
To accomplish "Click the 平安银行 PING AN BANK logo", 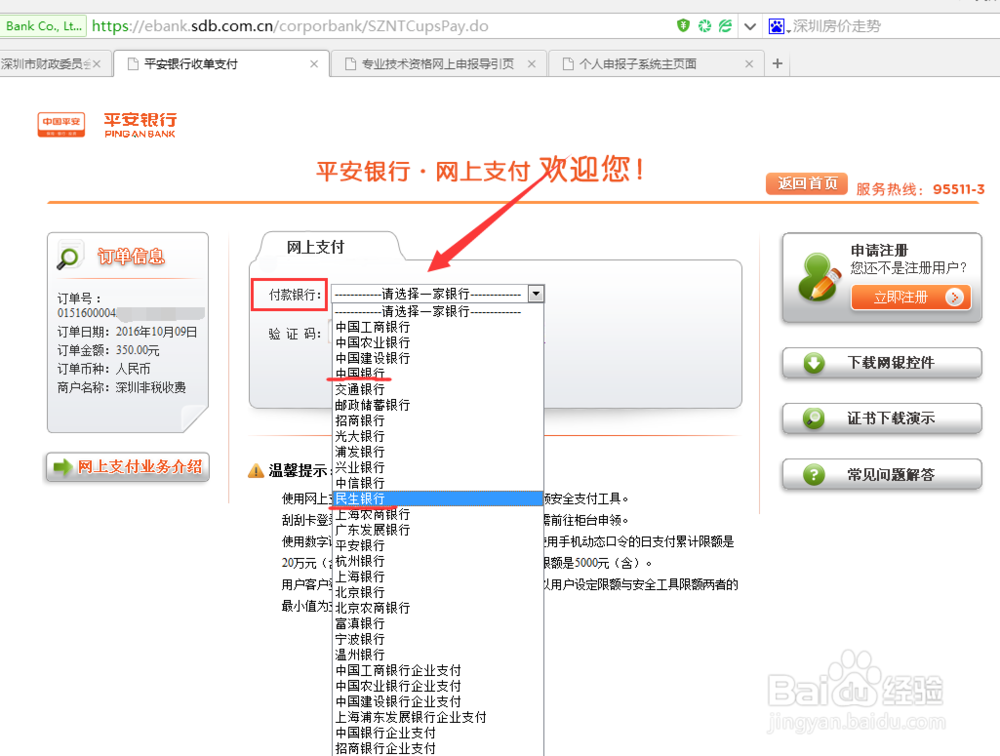I will click(x=140, y=125).
